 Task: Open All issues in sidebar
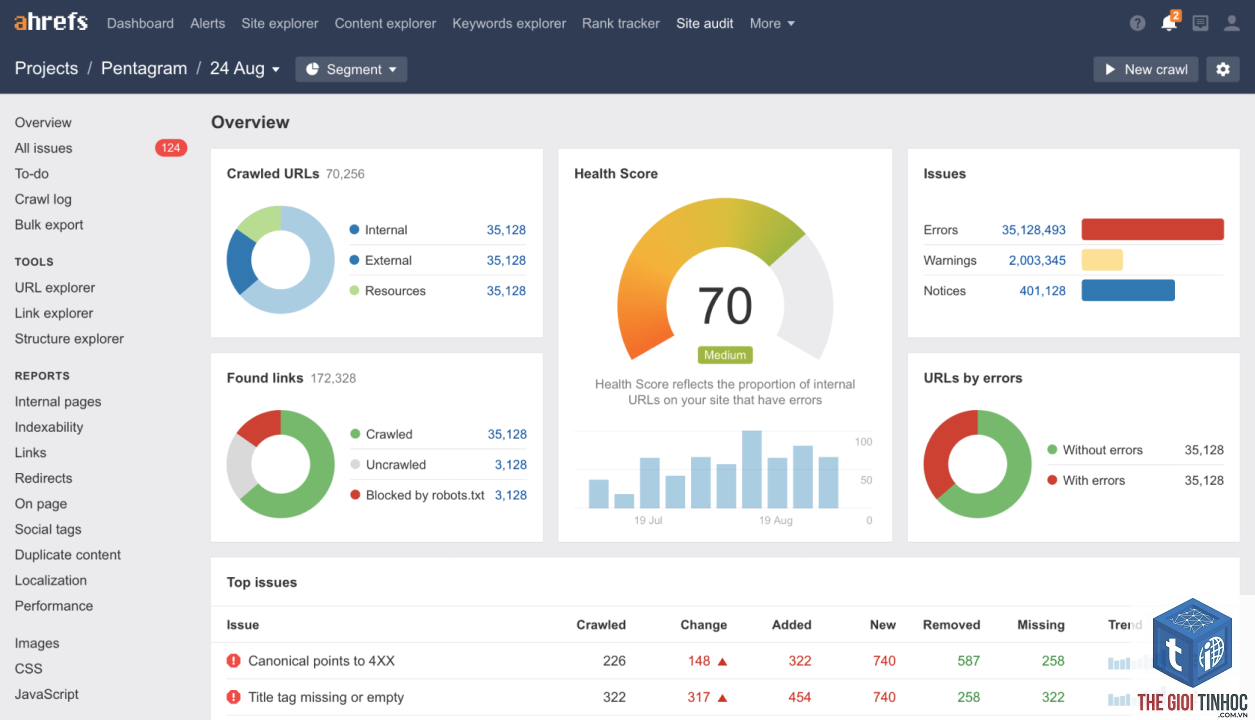[43, 148]
